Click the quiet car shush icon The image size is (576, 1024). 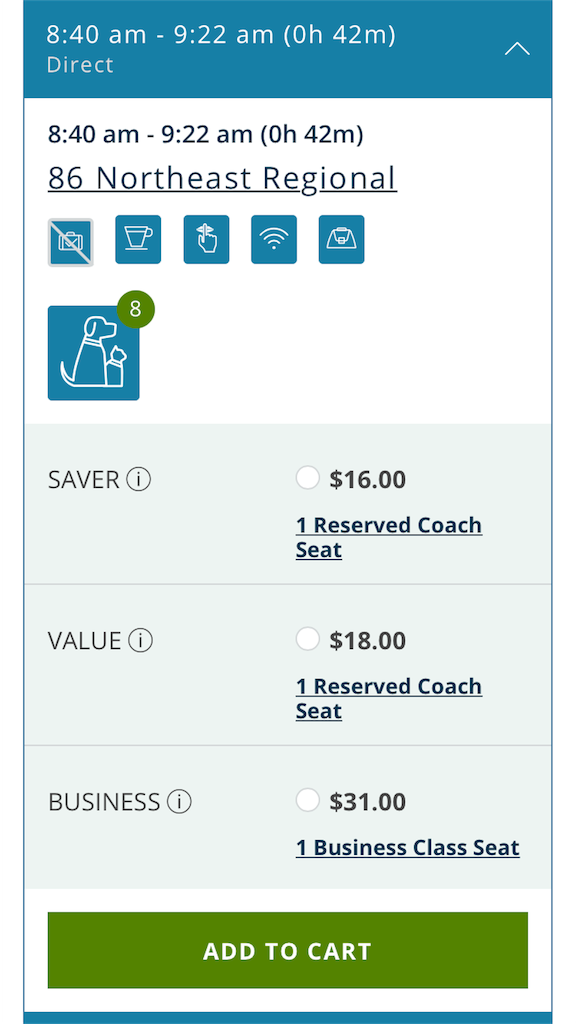[206, 240]
